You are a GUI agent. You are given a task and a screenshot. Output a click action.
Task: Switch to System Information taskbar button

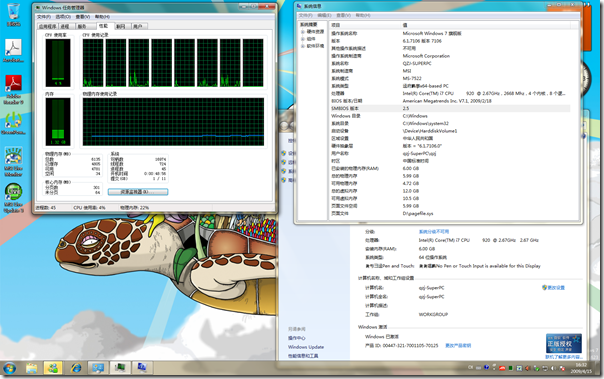[x=142, y=368]
